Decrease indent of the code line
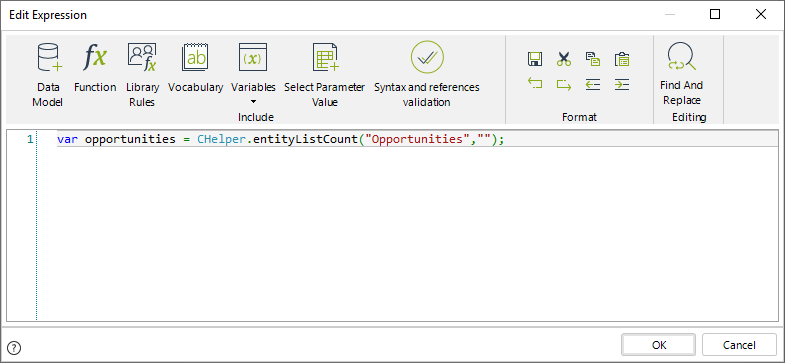This screenshot has width=785, height=363. pyautogui.click(x=593, y=84)
